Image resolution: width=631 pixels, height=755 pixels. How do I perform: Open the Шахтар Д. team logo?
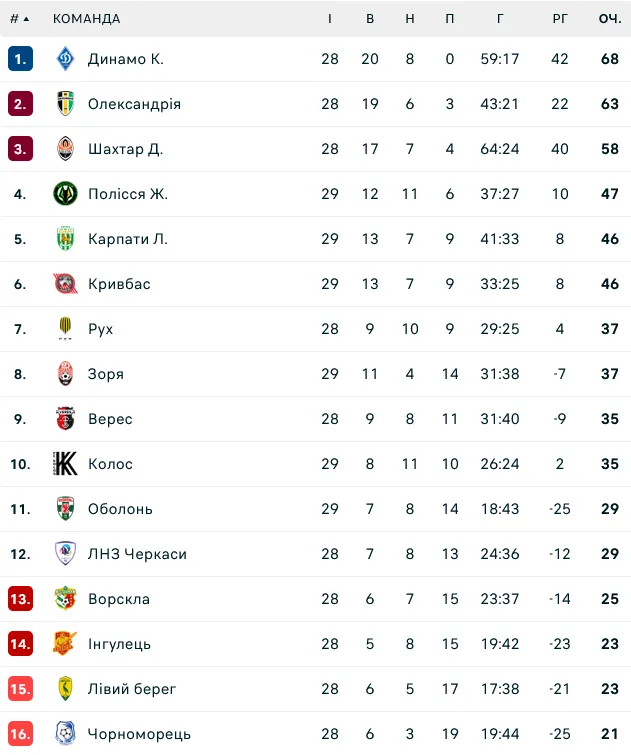pos(65,149)
